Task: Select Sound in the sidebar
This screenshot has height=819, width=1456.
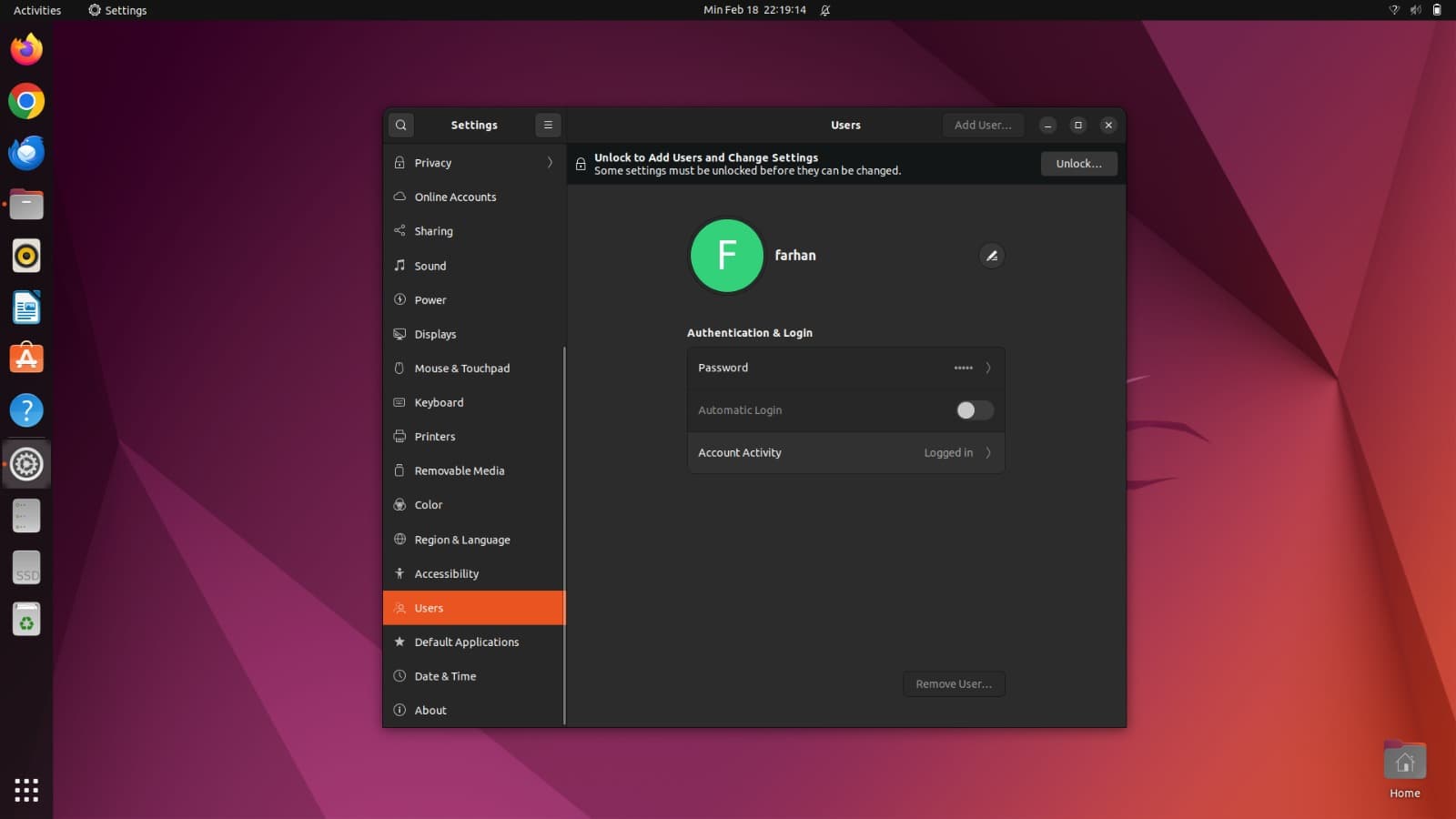Action: tap(430, 266)
